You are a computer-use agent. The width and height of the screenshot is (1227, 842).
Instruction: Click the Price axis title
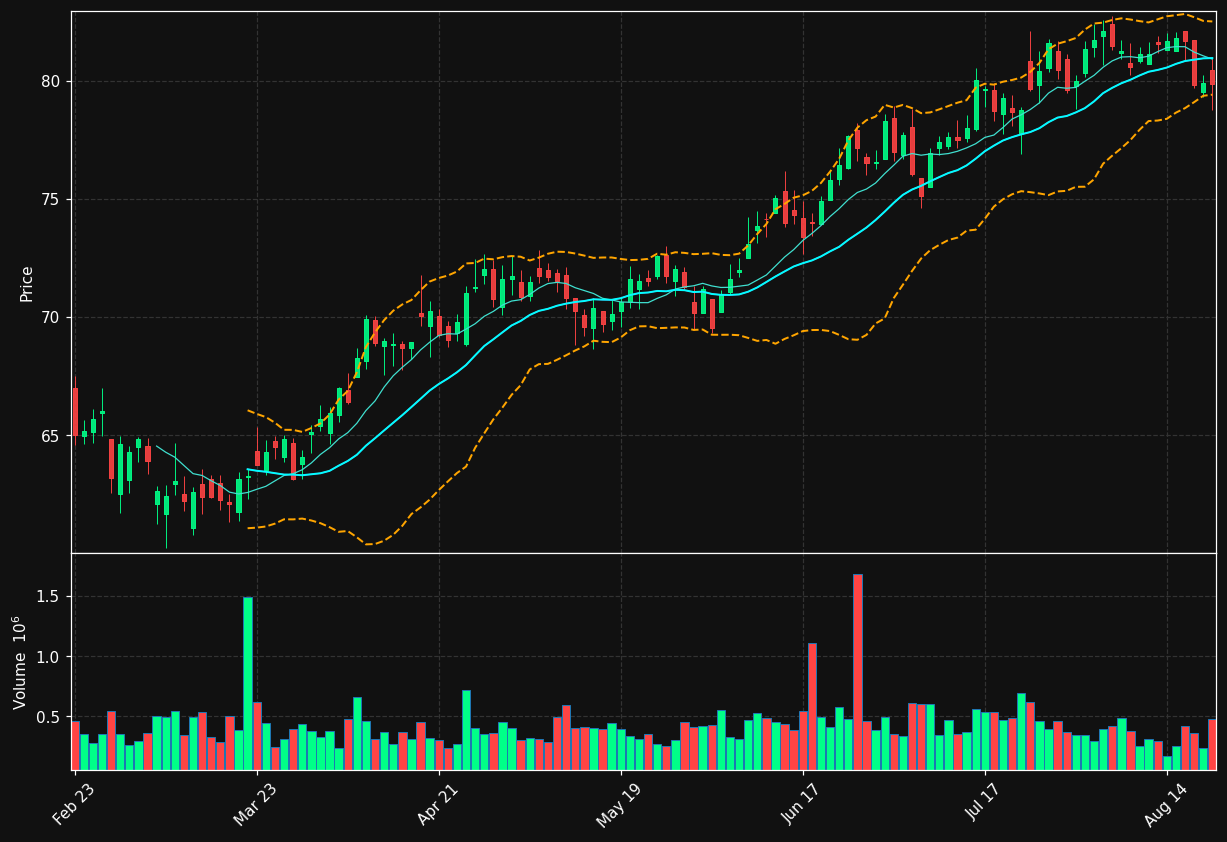click(27, 283)
